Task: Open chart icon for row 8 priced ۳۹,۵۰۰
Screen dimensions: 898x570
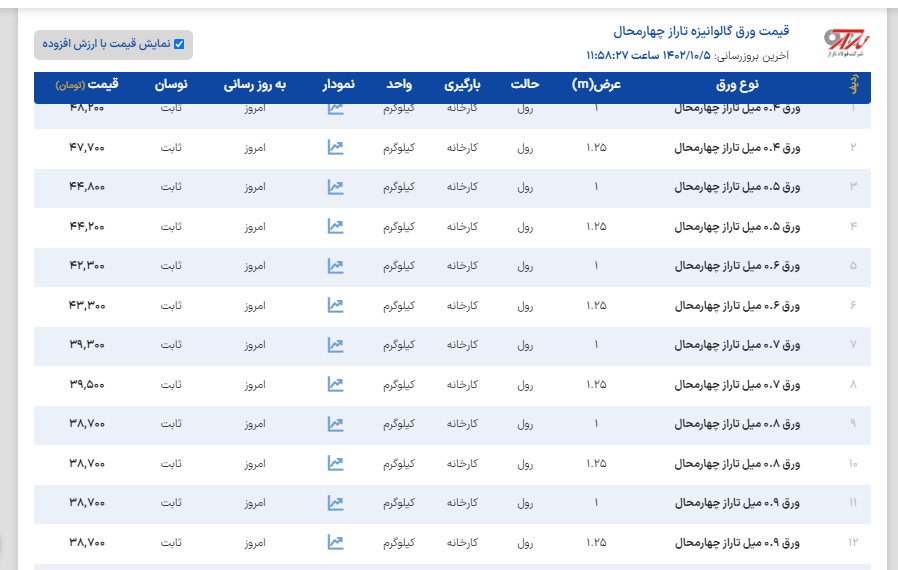Action: [x=335, y=384]
